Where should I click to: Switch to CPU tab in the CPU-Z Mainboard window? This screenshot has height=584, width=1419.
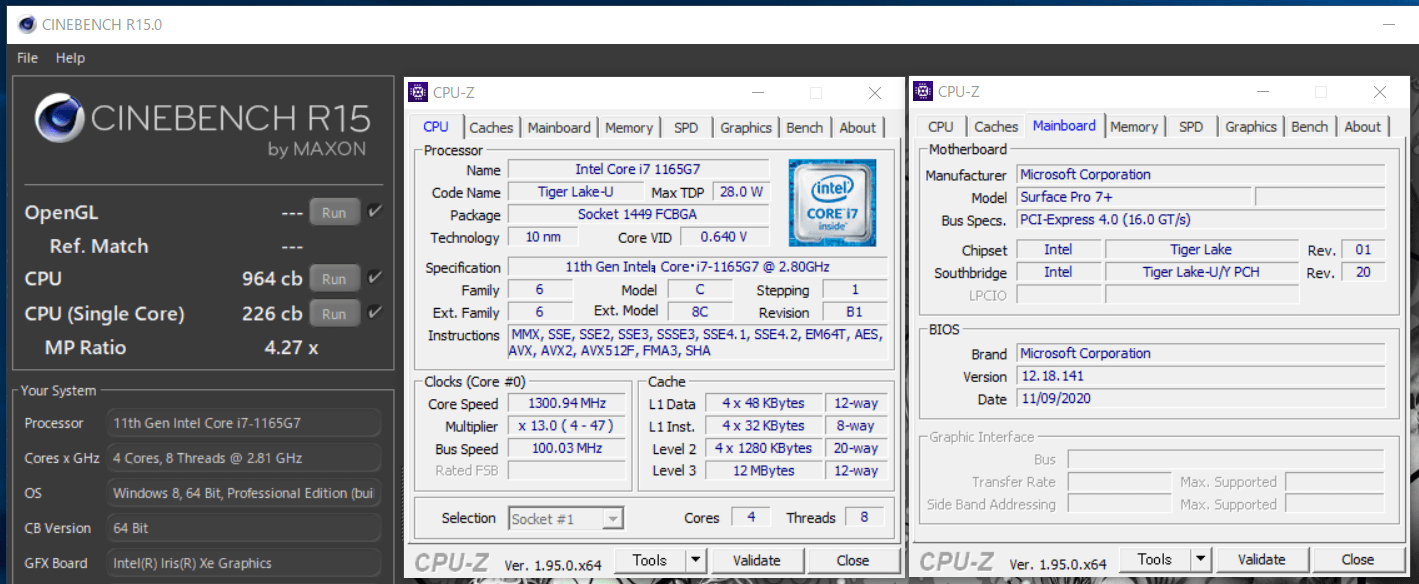(x=941, y=127)
